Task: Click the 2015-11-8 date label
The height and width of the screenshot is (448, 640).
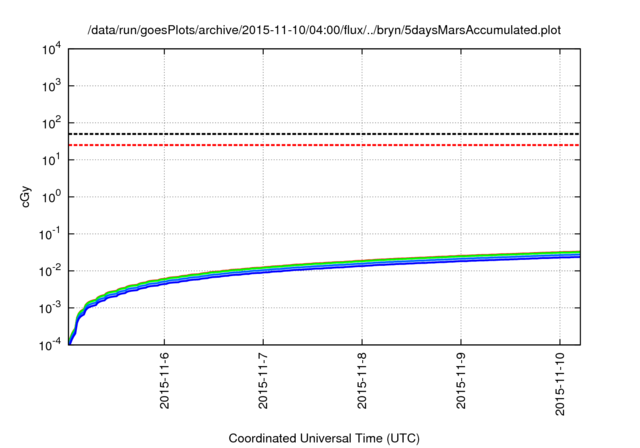Action: 362,380
